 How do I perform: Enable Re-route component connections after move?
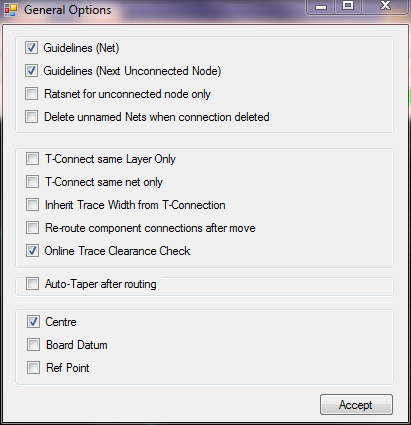tap(32, 228)
